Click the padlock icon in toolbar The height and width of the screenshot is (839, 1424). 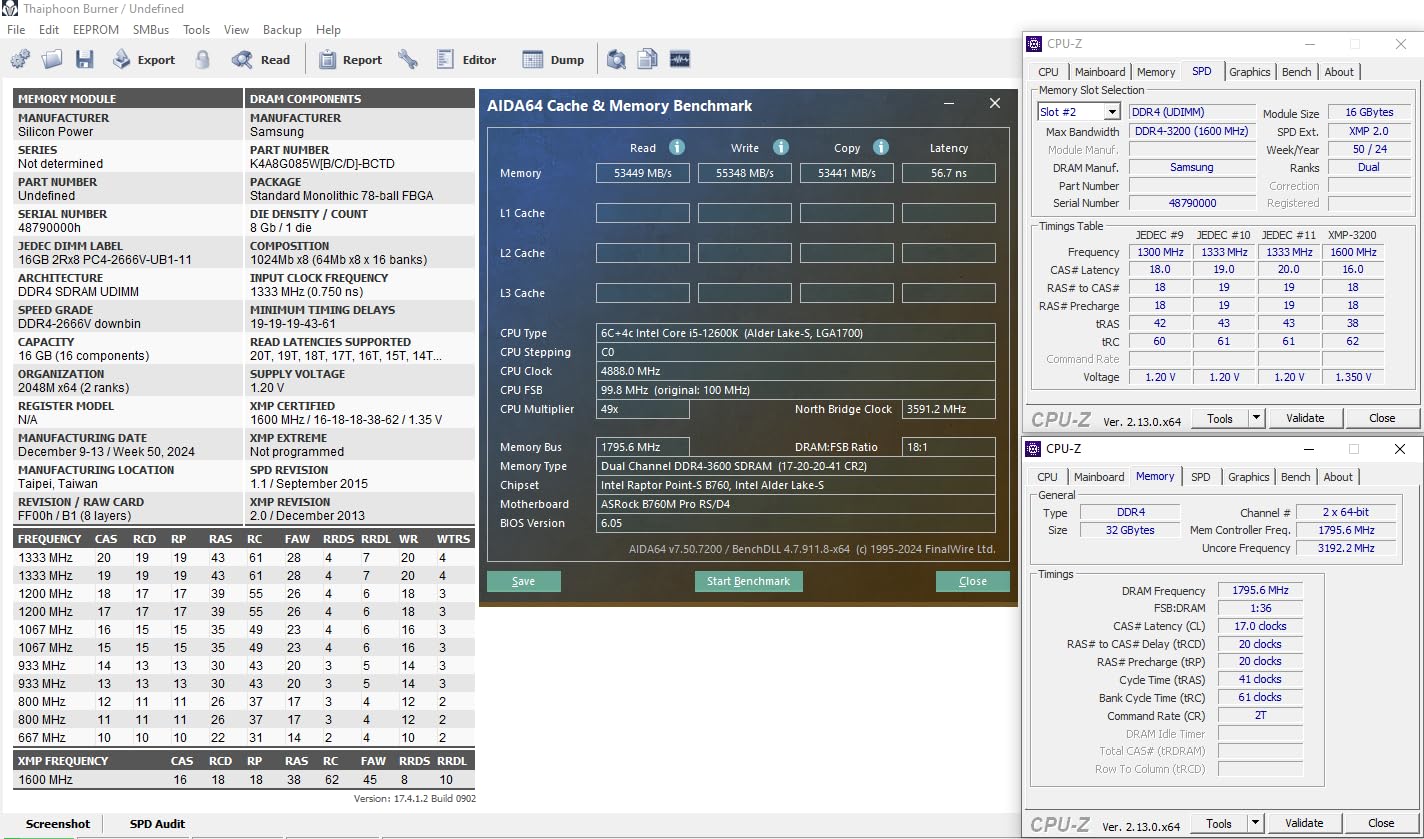pos(203,60)
